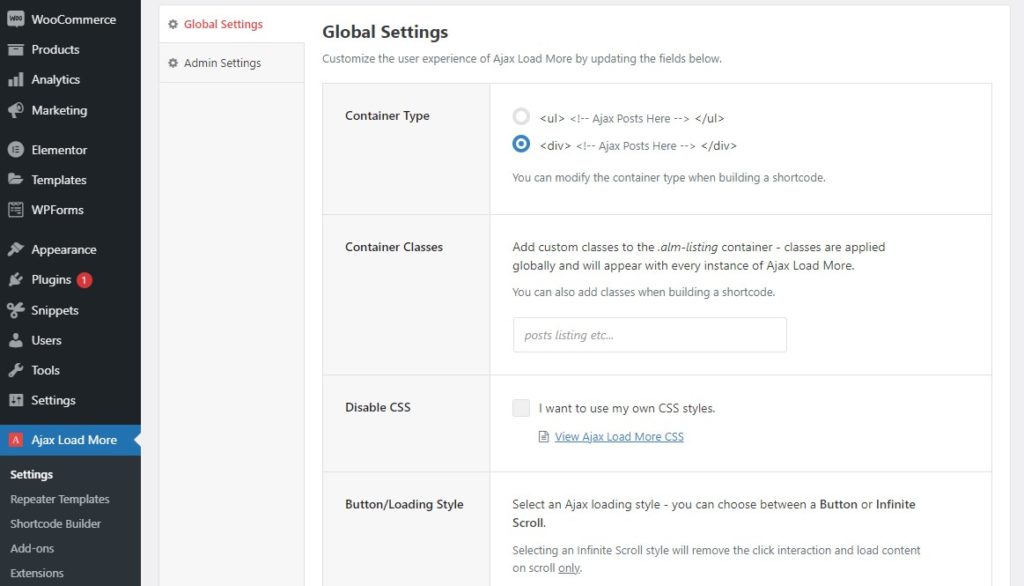Click the Snippets scissors icon
Viewport: 1024px width, 586px height.
16,310
